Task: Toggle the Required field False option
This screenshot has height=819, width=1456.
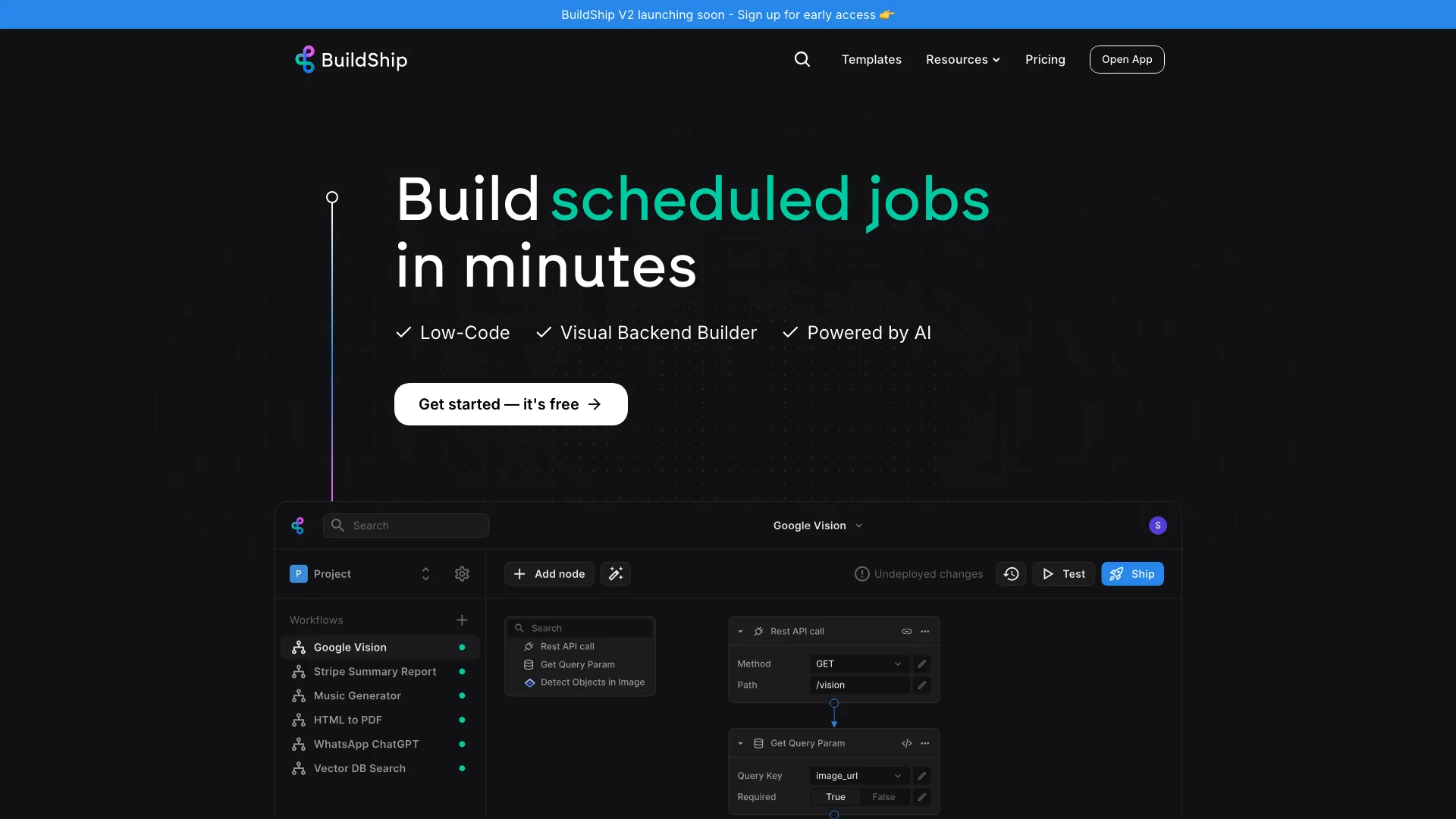Action: (883, 797)
